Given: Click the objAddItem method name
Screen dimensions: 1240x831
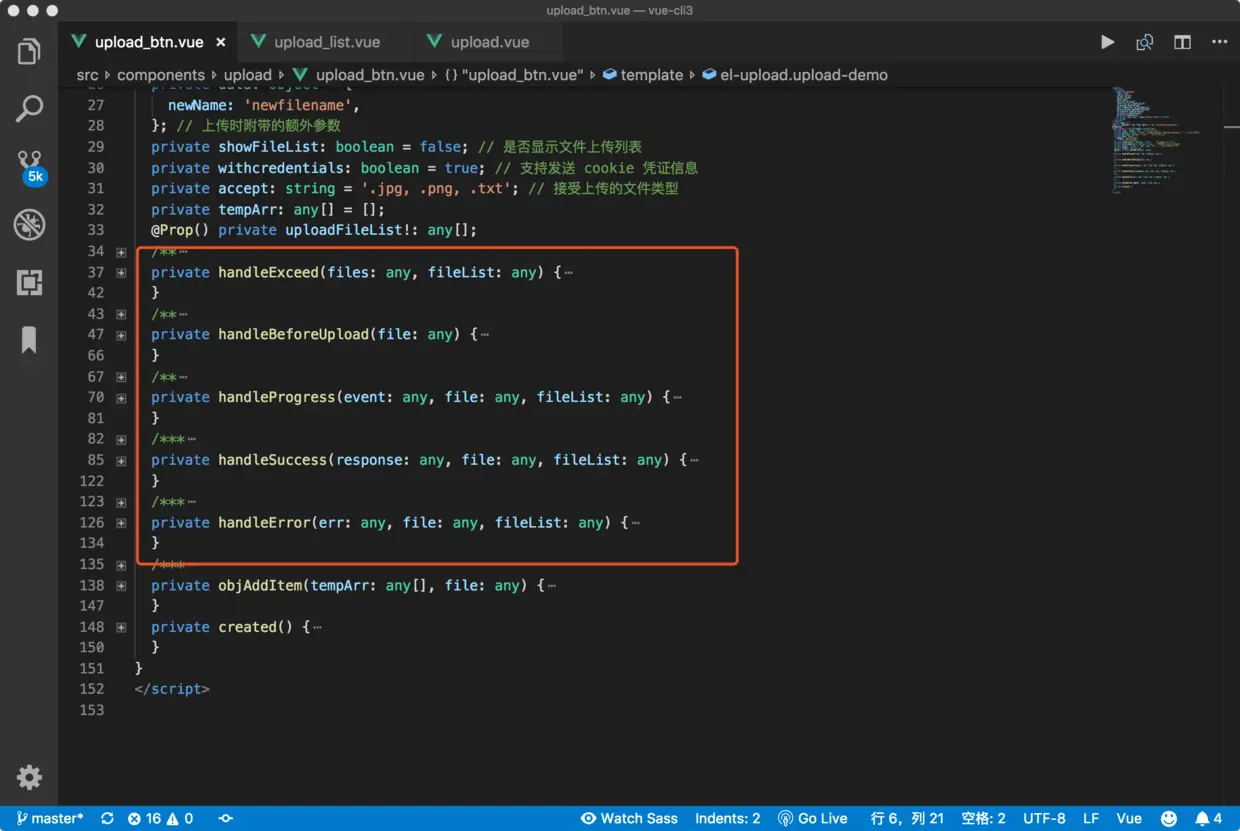Looking at the screenshot, I should point(260,586).
